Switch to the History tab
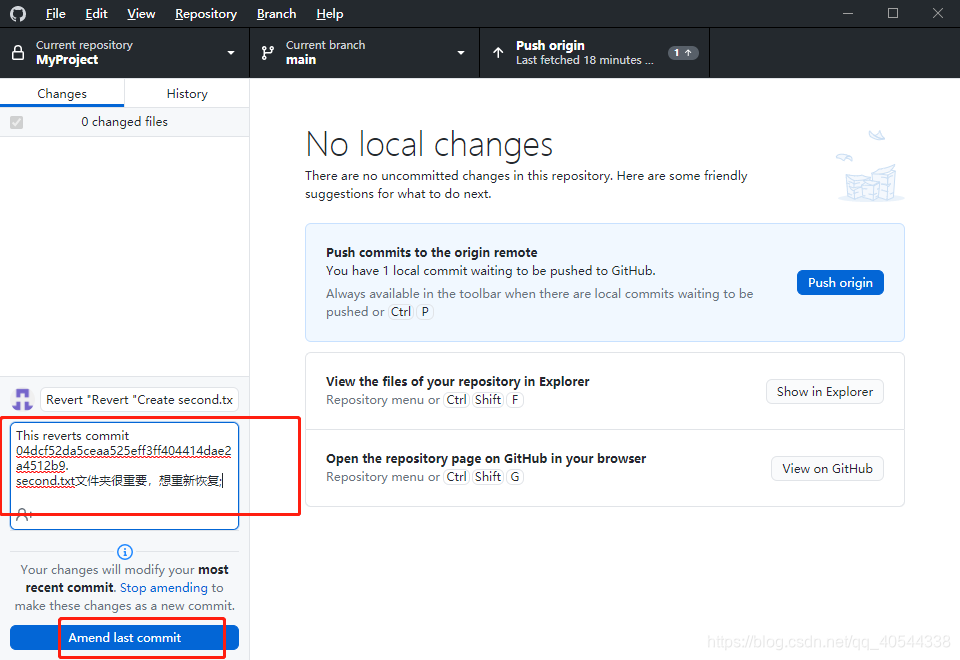Image resolution: width=960 pixels, height=660 pixels. 187,93
